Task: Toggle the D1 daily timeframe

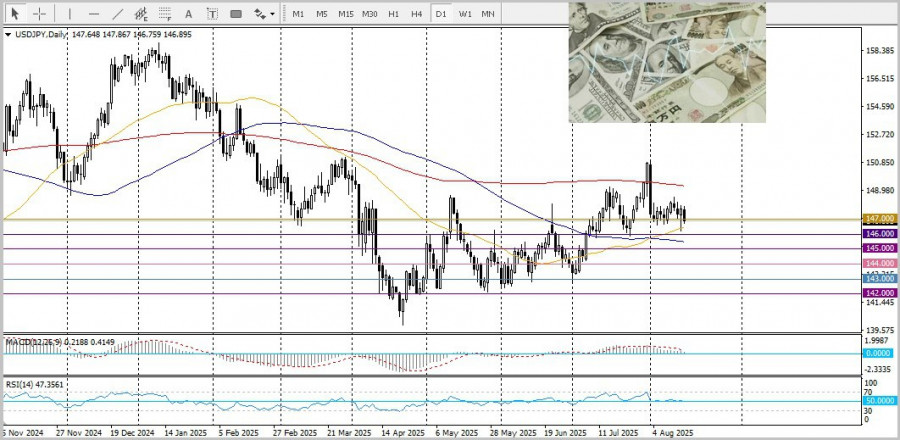Action: coord(441,13)
